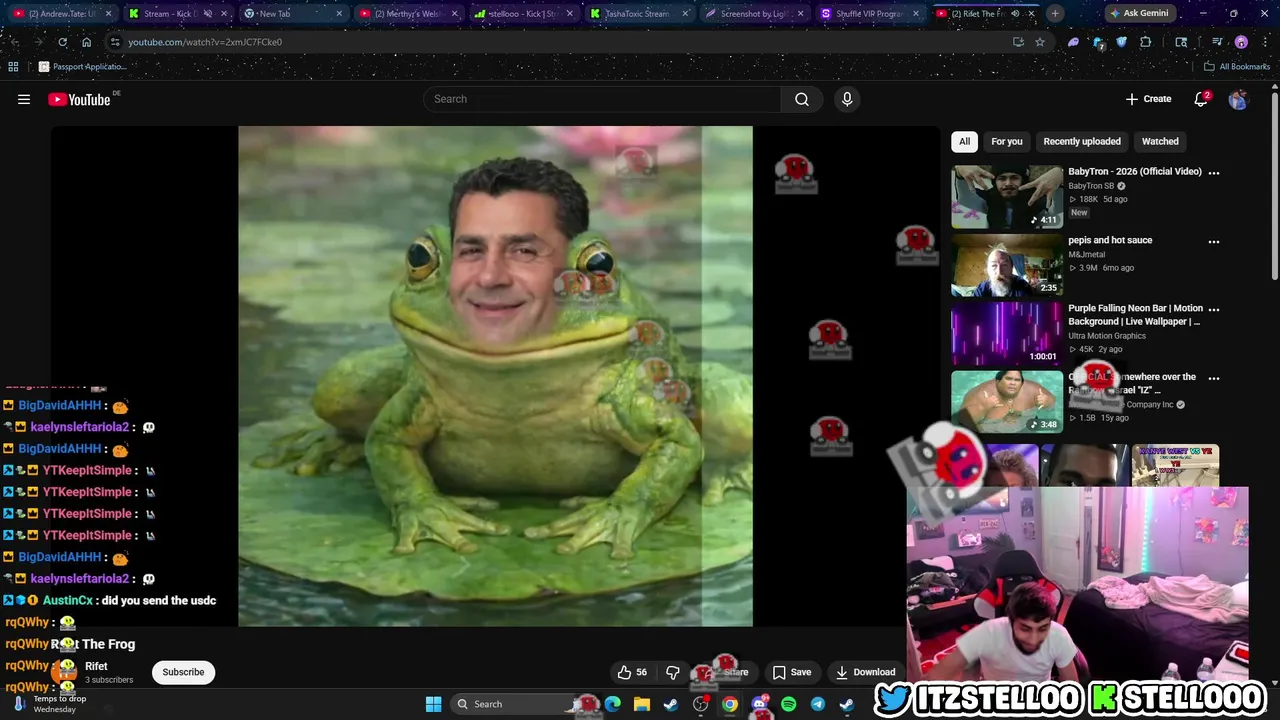Image resolution: width=1280 pixels, height=720 pixels.
Task: Click the install app icon in address bar
Action: click(x=1018, y=42)
